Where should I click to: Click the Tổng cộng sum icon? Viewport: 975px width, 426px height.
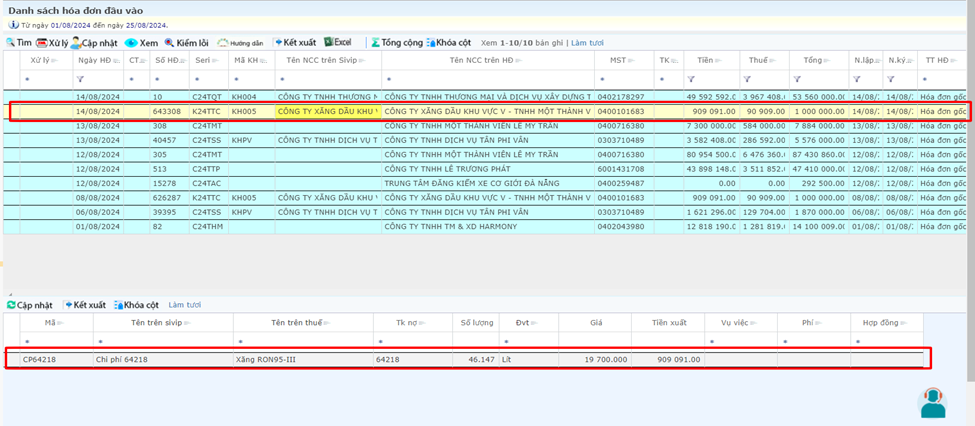[x=376, y=43]
